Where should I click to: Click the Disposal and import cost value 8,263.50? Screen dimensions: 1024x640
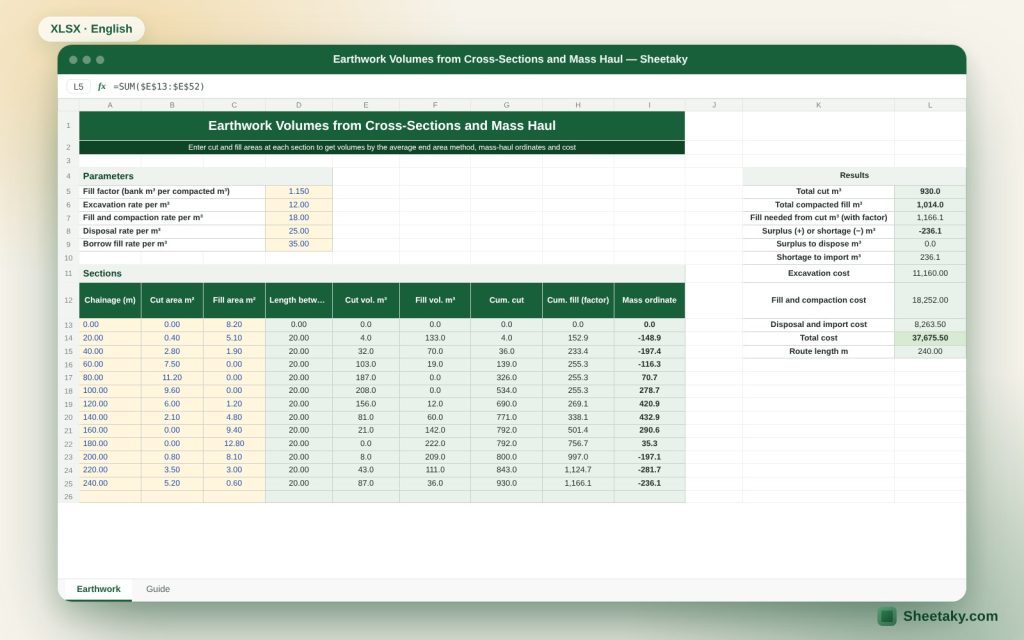(x=930, y=325)
